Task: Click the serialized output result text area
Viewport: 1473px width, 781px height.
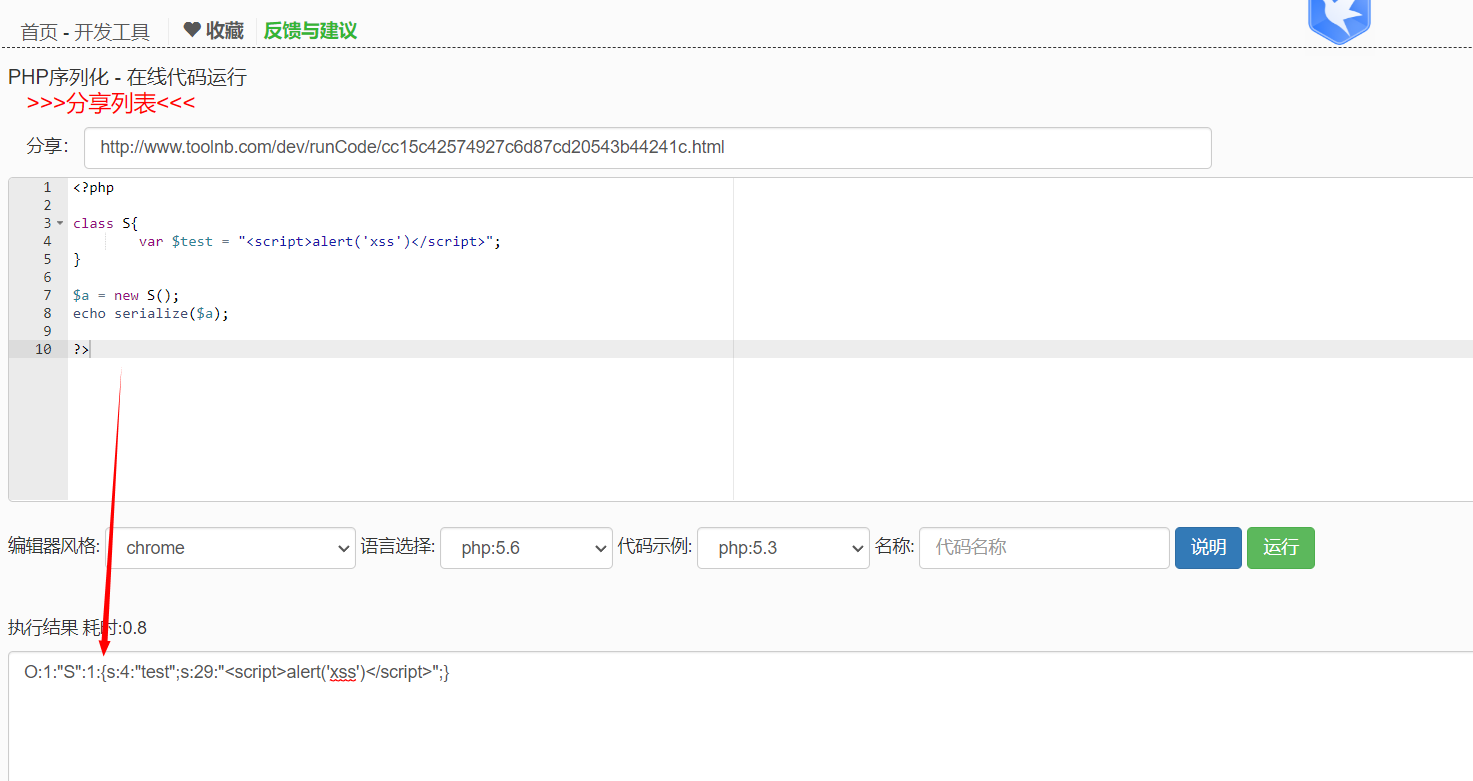Action: pos(740,716)
